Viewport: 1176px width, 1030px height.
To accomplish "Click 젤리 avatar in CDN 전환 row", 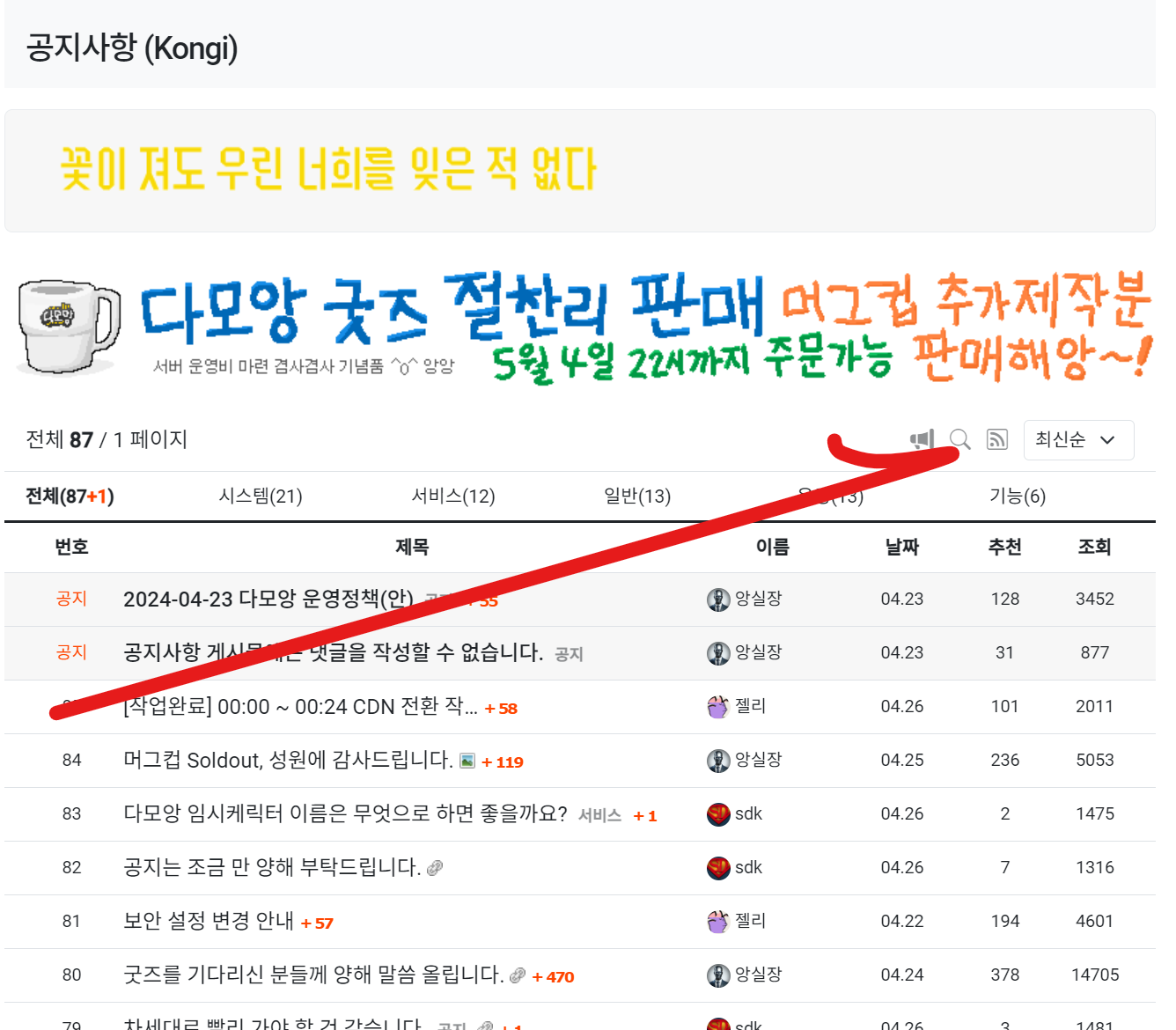I will point(718,707).
